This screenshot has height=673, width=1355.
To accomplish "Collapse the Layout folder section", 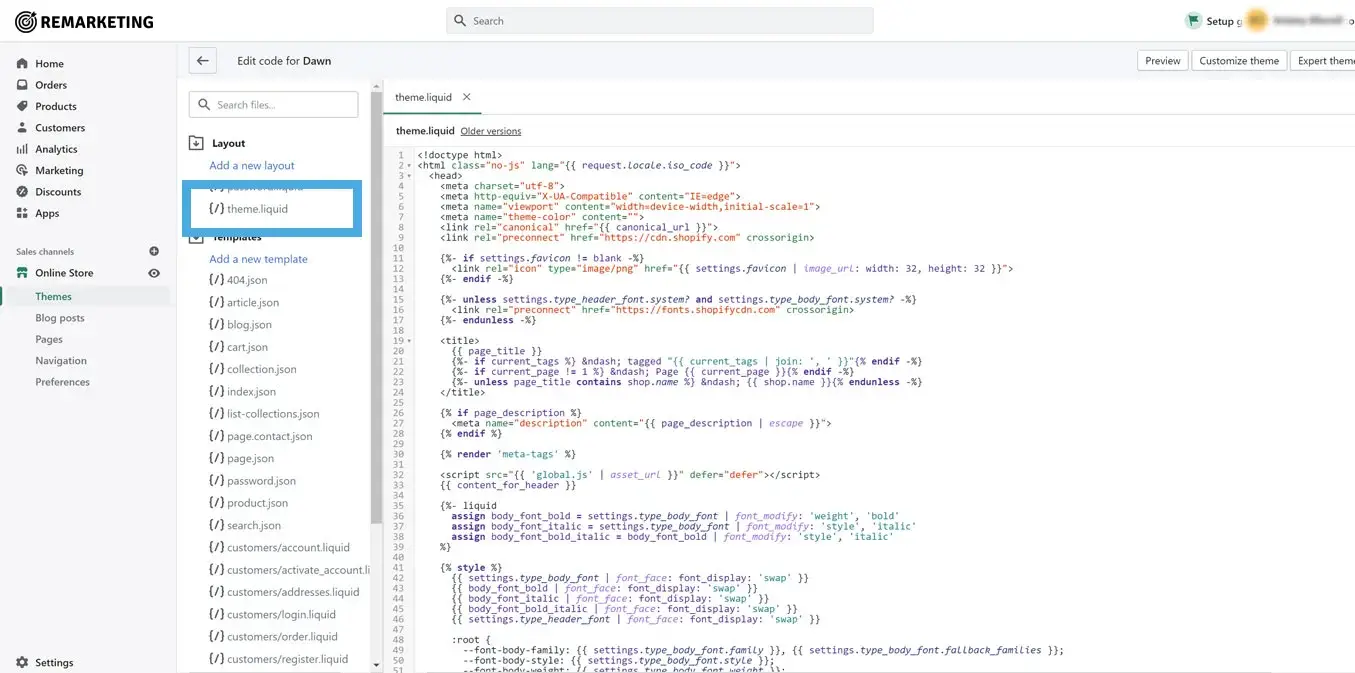I will coord(197,144).
